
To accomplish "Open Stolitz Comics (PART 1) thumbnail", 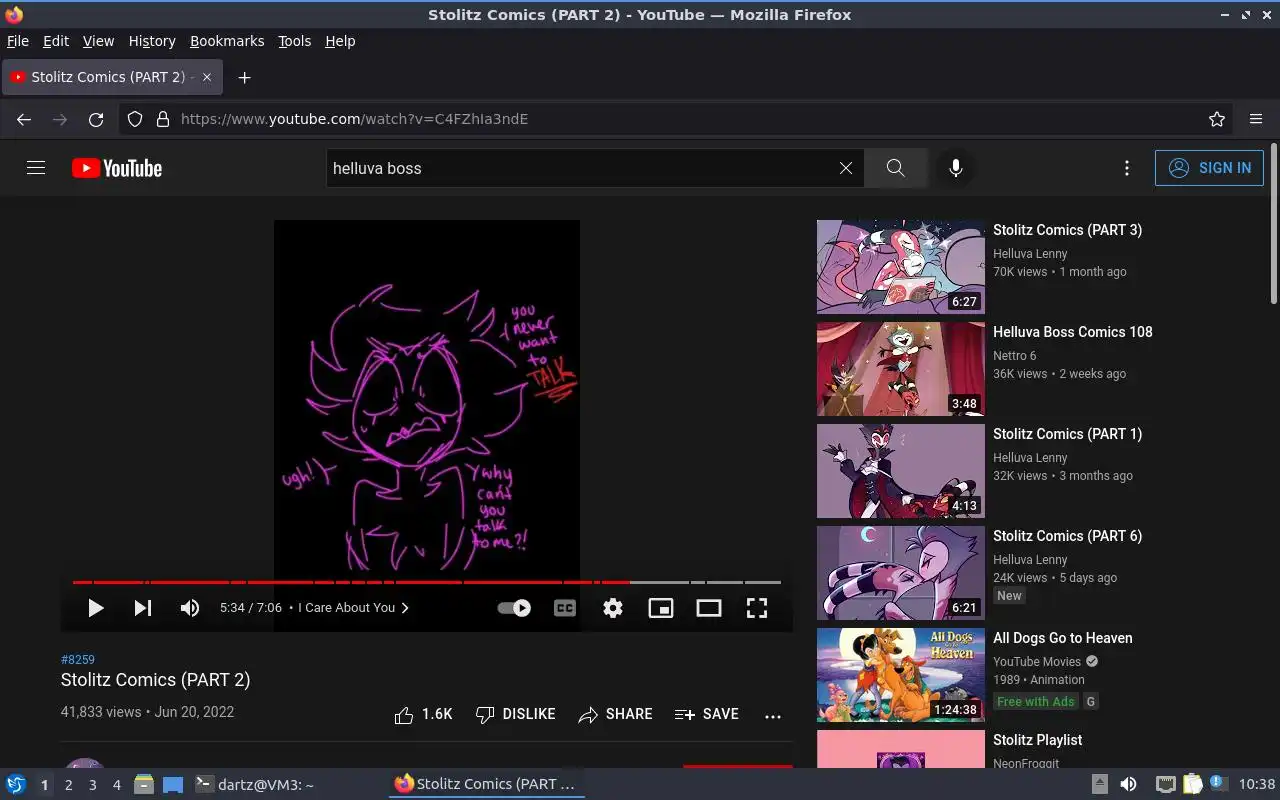I will click(901, 471).
